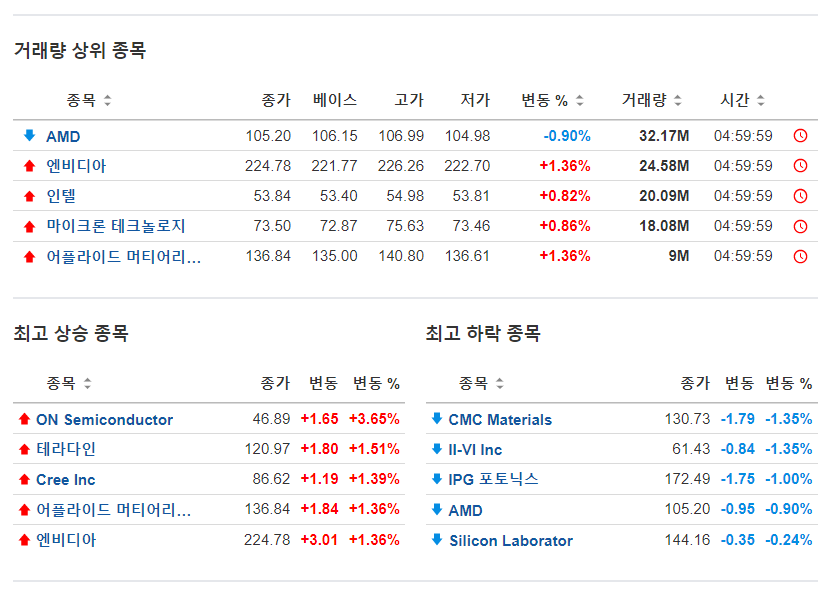Click the 저가 column header
The height and width of the screenshot is (595, 831).
[x=475, y=100]
